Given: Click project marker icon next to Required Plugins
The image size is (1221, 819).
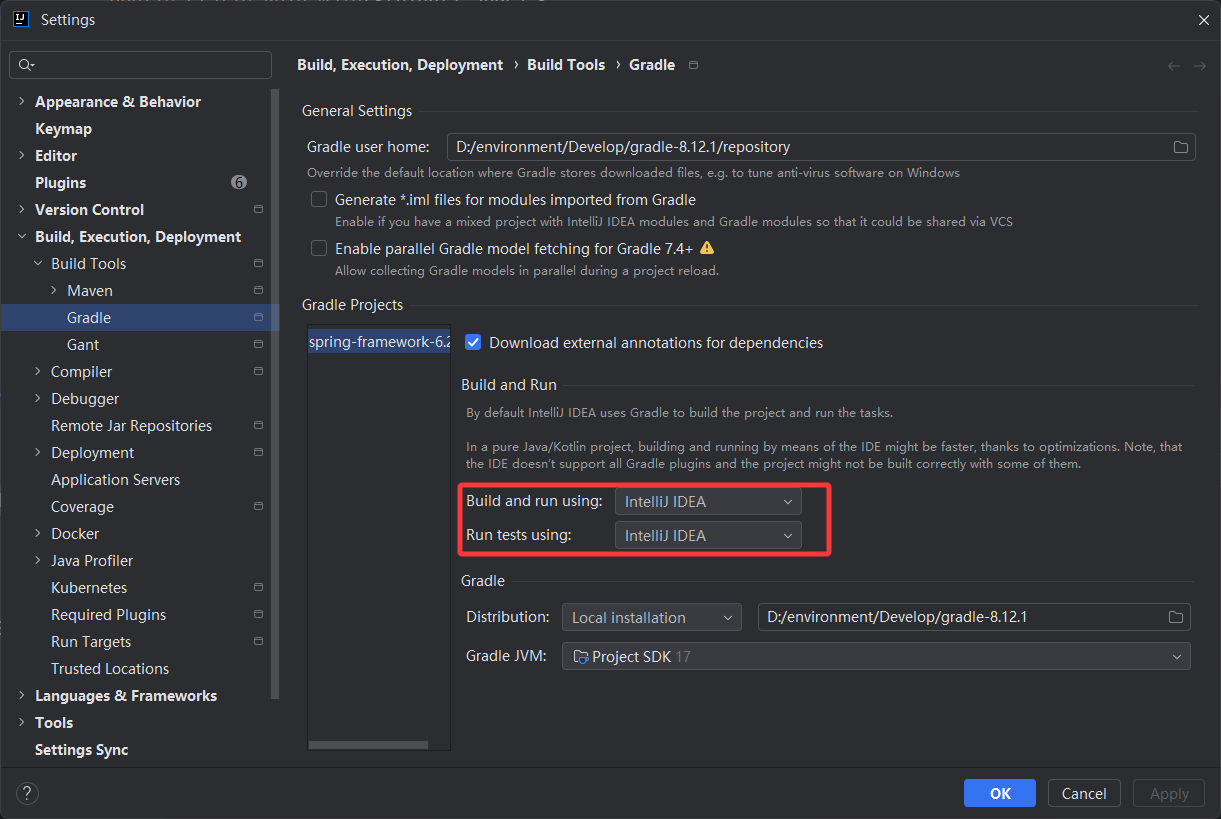Looking at the screenshot, I should 258,614.
